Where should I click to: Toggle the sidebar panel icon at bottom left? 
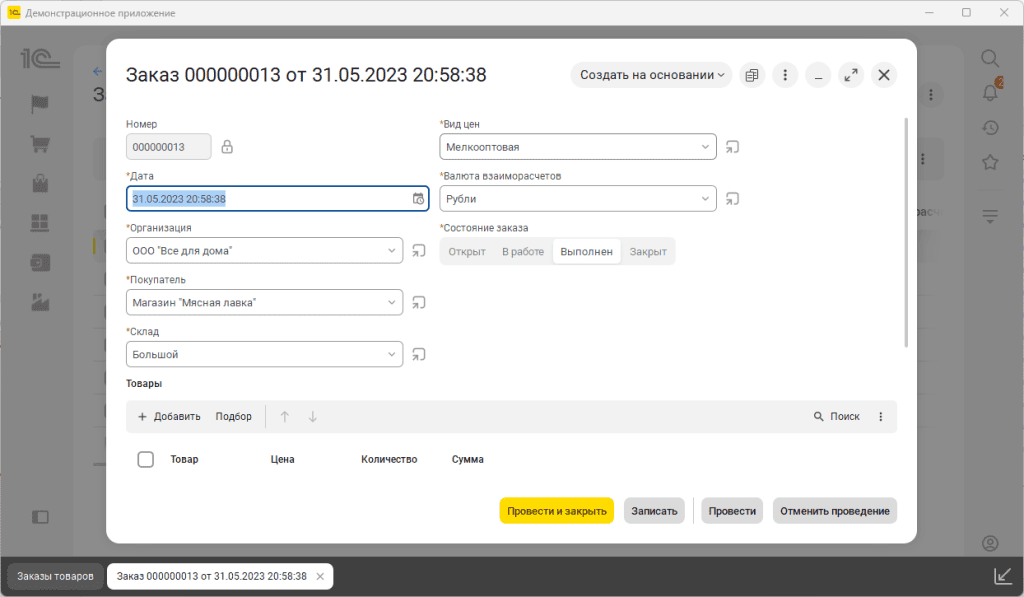point(40,517)
